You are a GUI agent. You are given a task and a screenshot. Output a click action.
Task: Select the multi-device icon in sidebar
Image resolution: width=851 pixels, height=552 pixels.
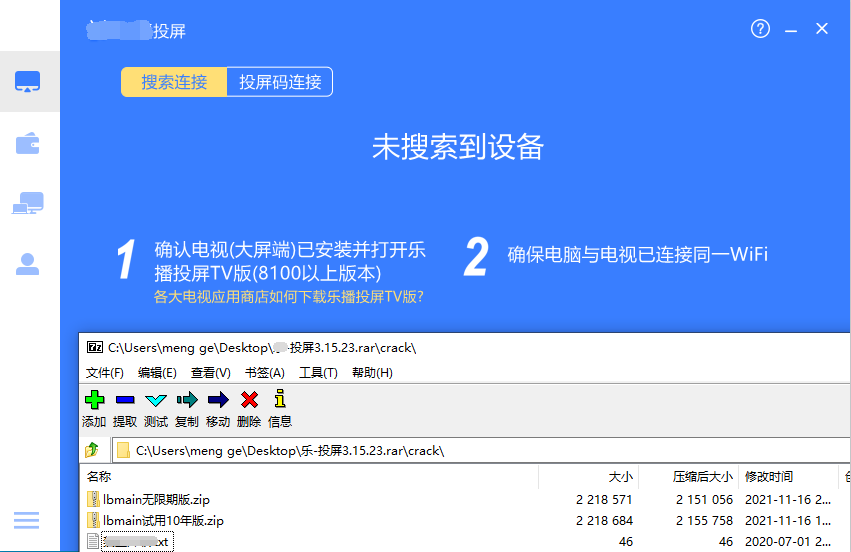28,204
